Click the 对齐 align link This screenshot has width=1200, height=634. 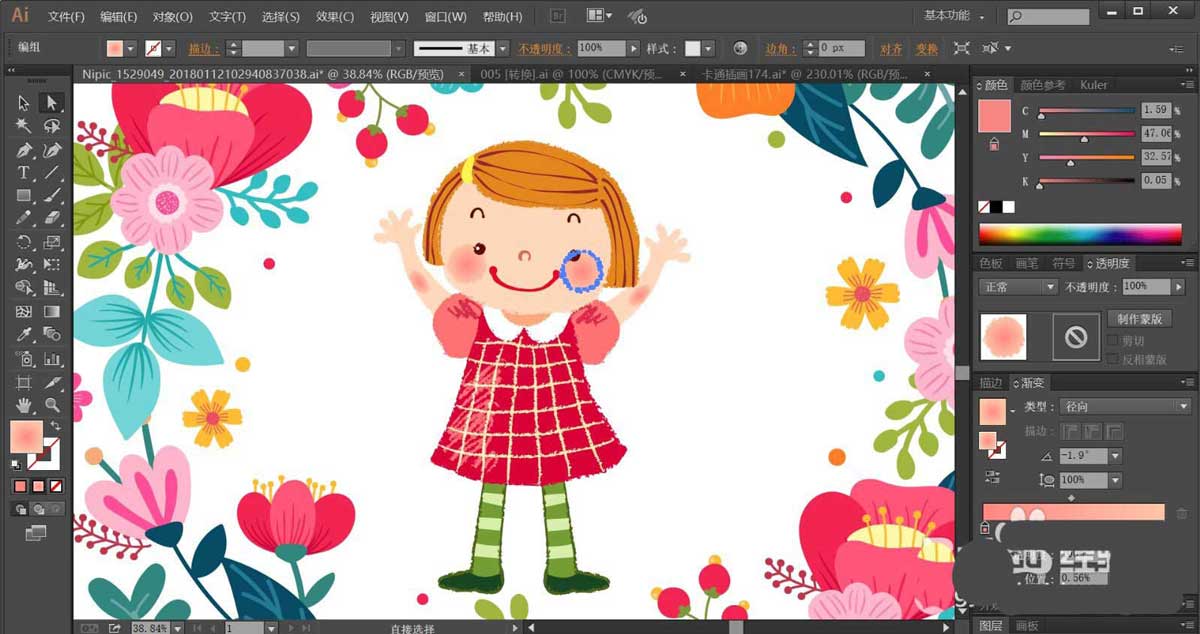(891, 48)
